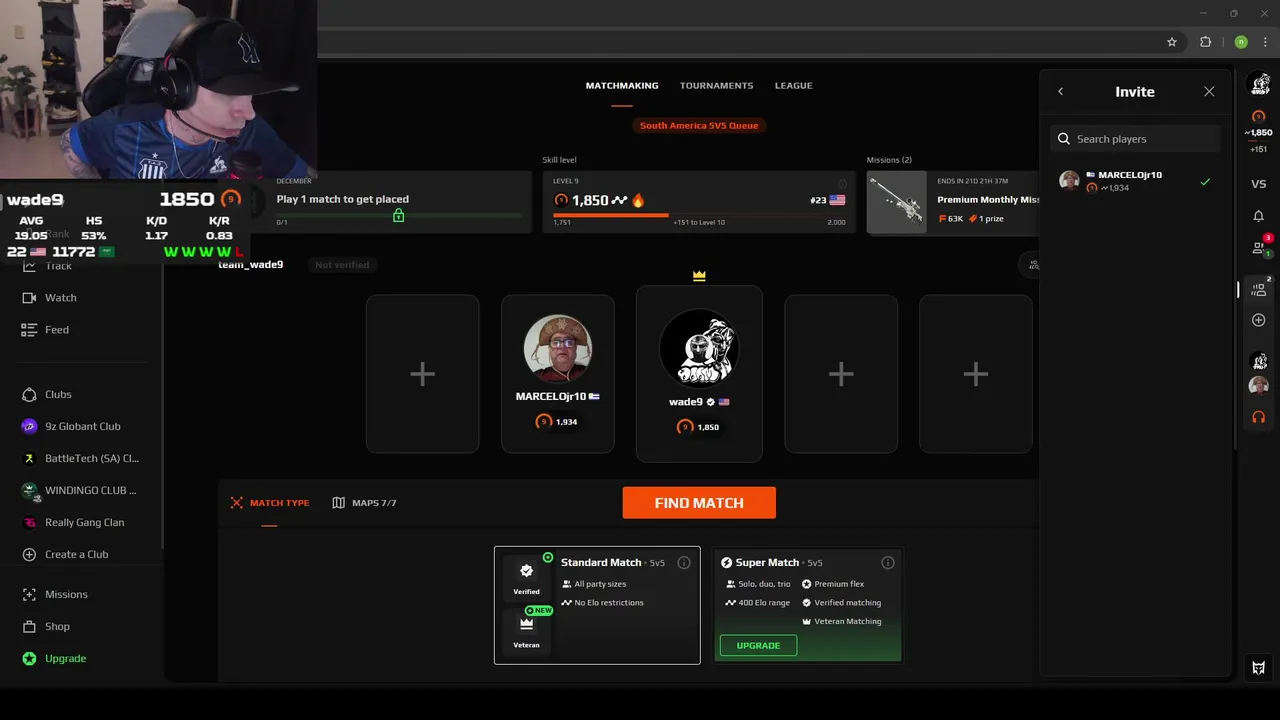
Task: Click '+151 to Level 10' text
Action: [699, 222]
